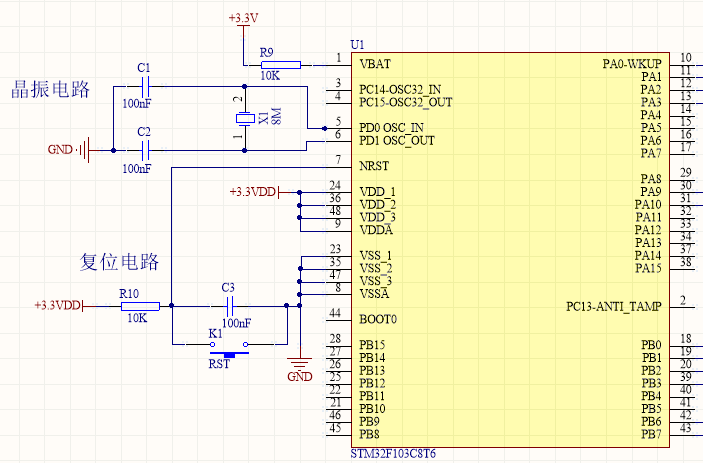Screen dimensions: 703x463
Task: Select the C3 capacitor in reset circuit
Action: pos(229,306)
